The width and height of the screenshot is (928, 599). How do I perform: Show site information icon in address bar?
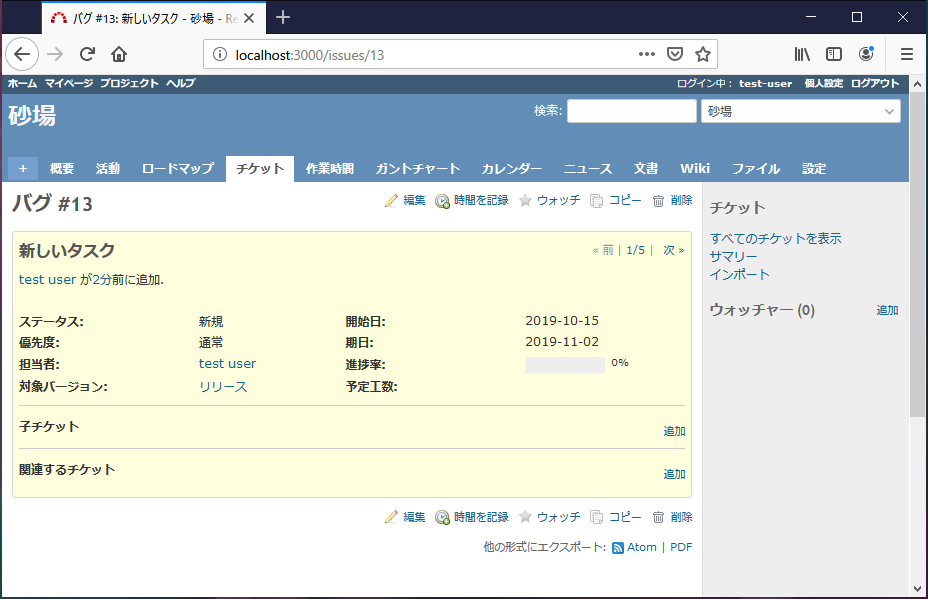(x=220, y=54)
